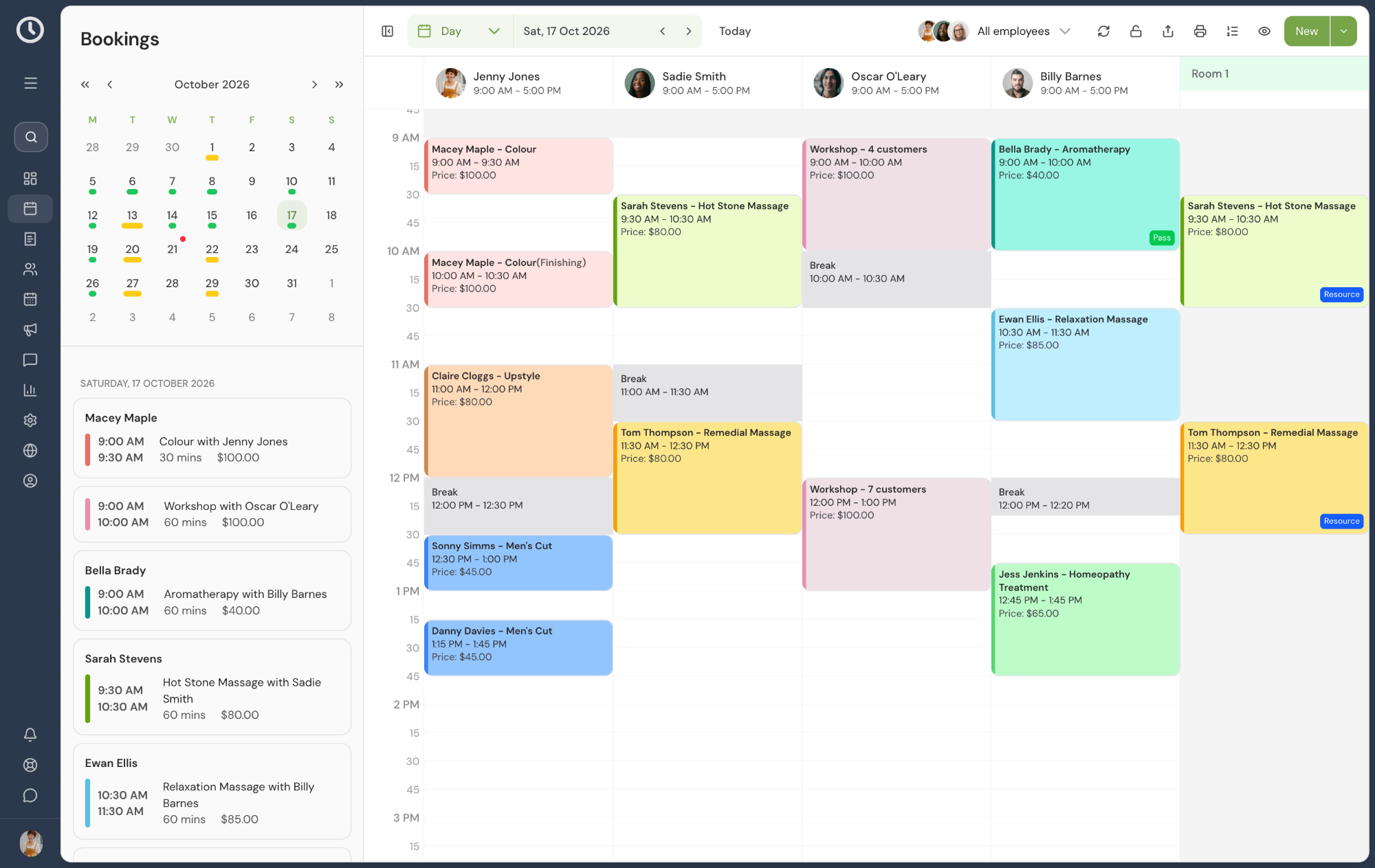1375x868 pixels.
Task: Open the reports bar chart icon
Action: coord(30,390)
